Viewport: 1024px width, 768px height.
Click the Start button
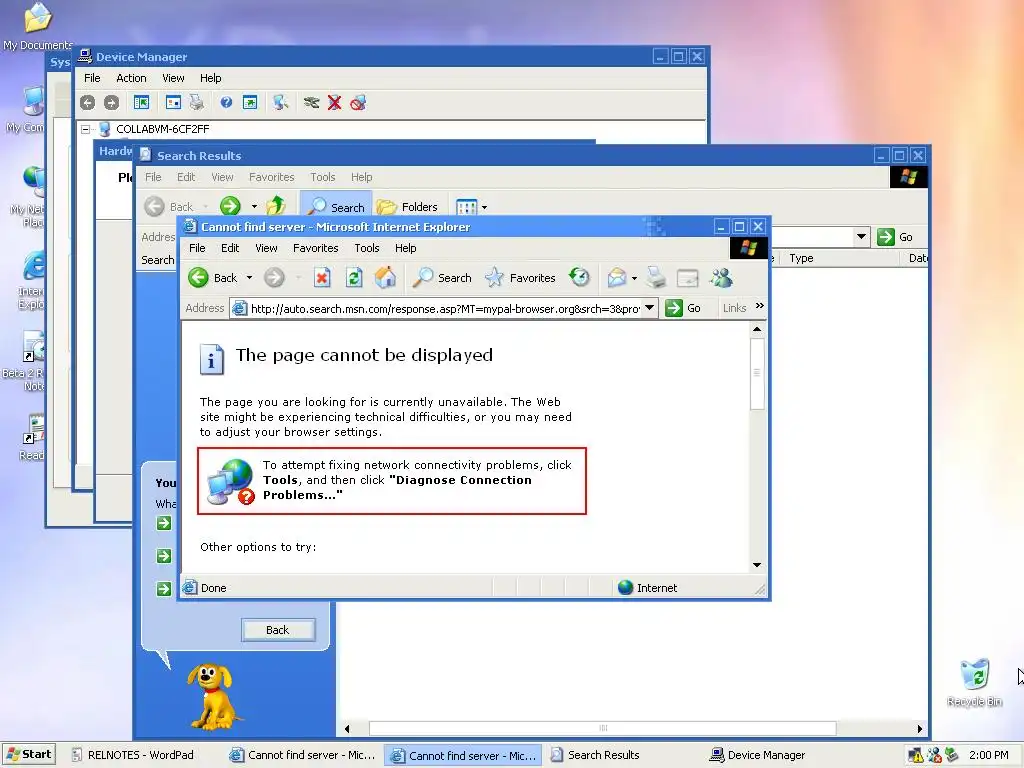click(29, 754)
